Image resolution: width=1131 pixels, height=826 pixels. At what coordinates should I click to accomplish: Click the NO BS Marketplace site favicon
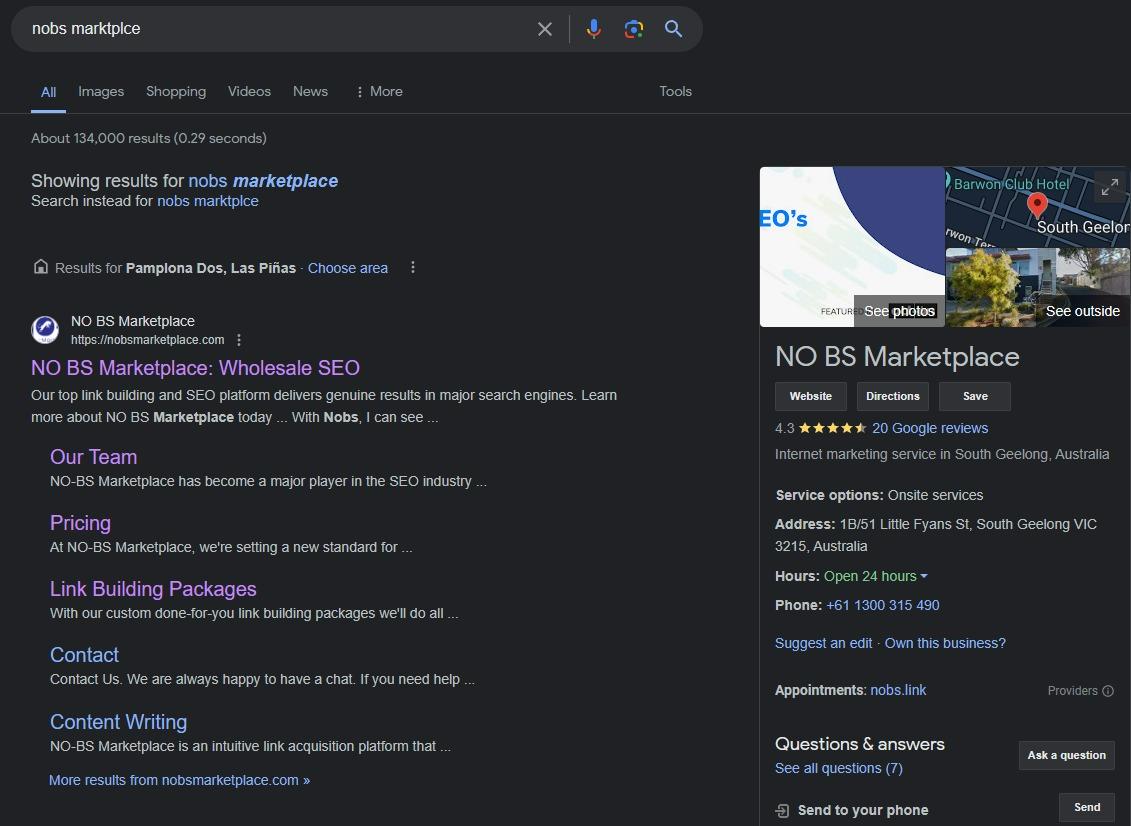click(45, 330)
